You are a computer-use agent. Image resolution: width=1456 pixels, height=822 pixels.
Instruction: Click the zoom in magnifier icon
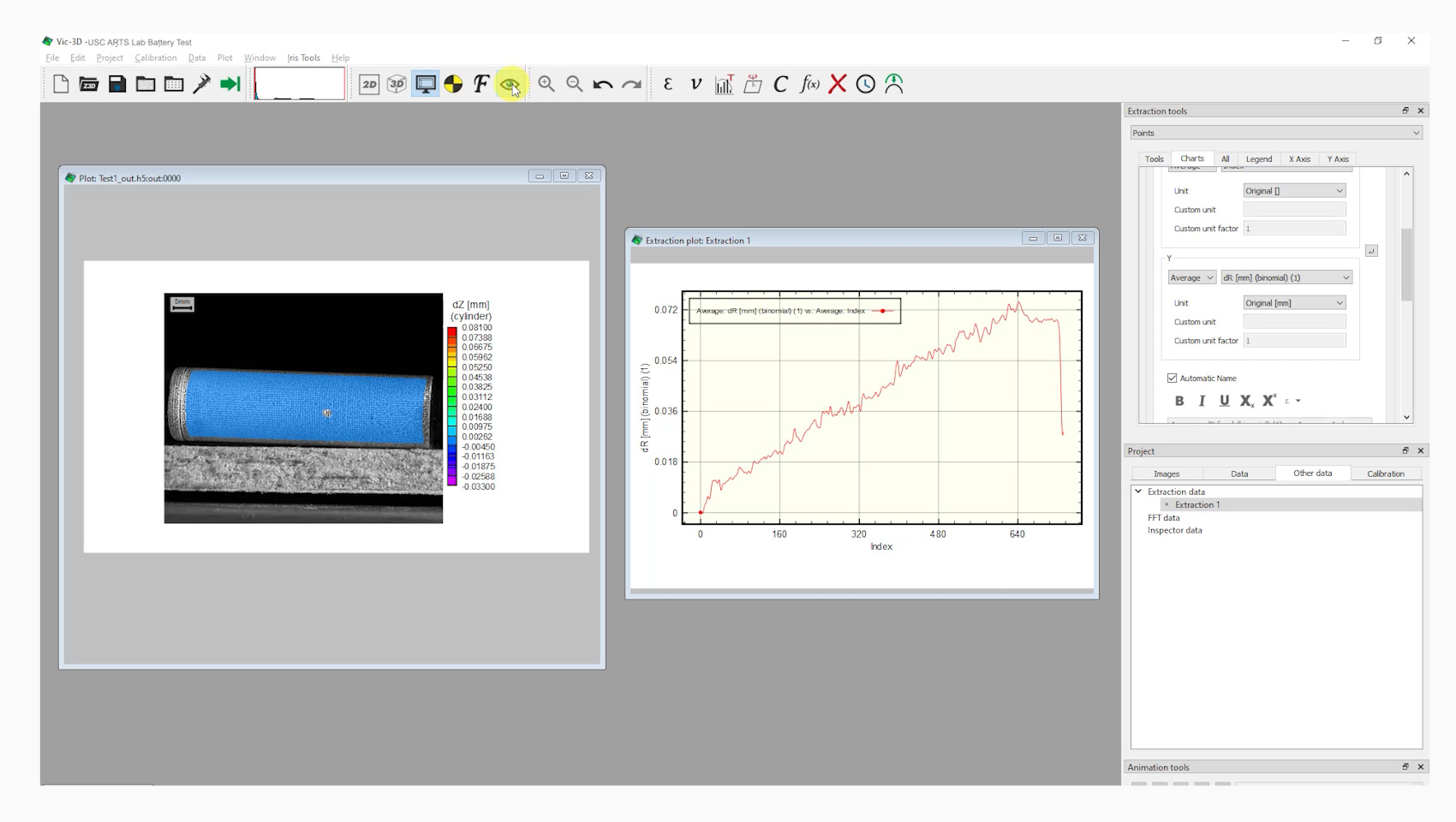click(x=546, y=84)
